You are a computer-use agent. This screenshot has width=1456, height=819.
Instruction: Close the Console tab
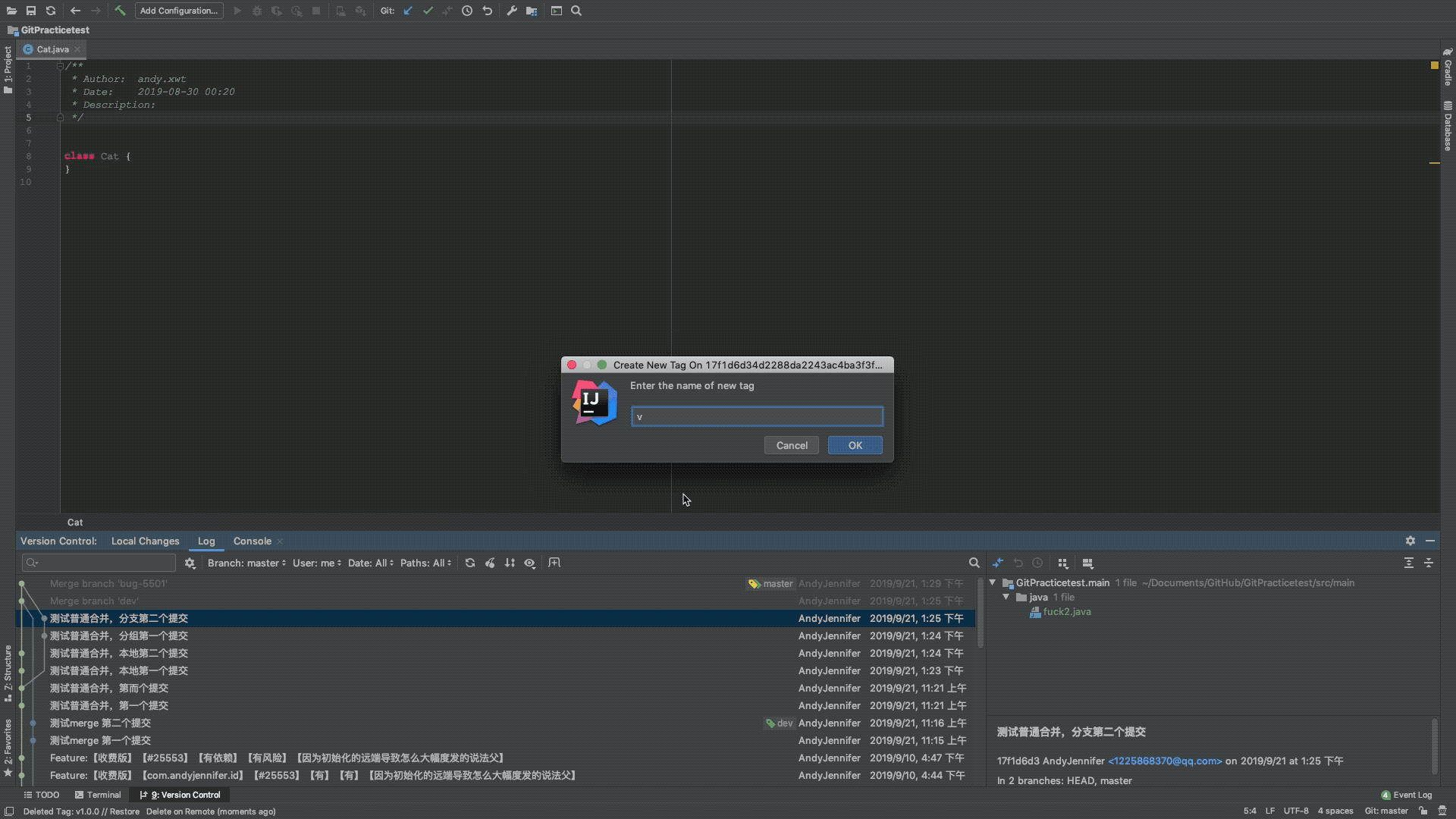pyautogui.click(x=280, y=541)
